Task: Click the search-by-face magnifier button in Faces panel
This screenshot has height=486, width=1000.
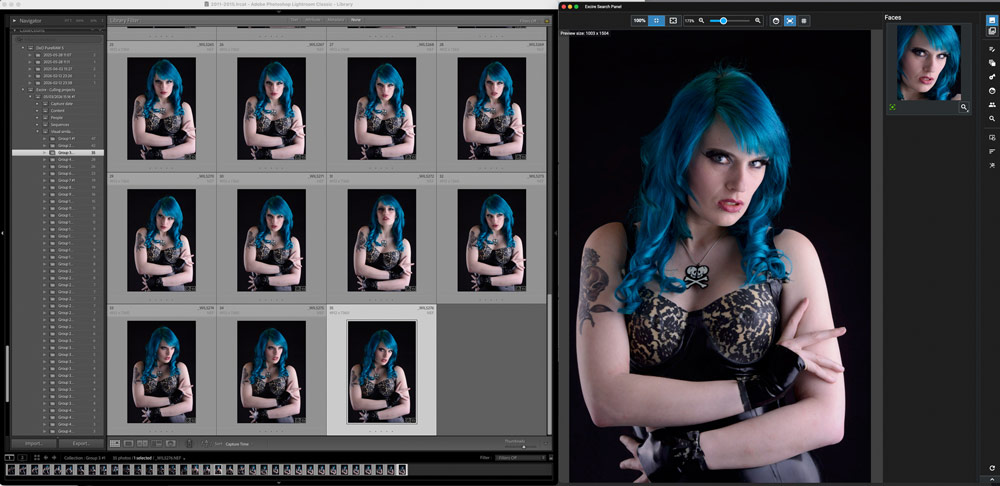Action: (x=964, y=108)
